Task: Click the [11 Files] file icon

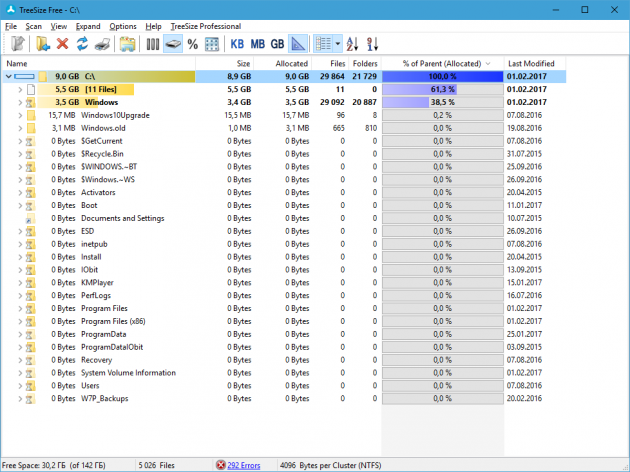Action: point(31,90)
